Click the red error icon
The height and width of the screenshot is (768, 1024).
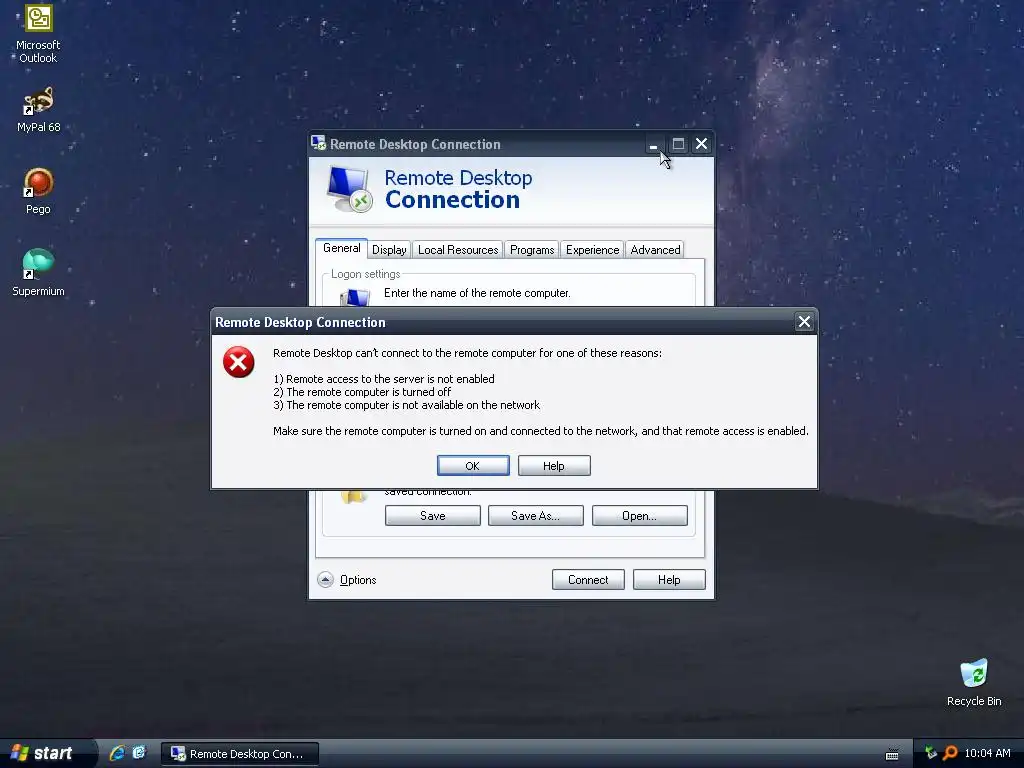point(238,362)
